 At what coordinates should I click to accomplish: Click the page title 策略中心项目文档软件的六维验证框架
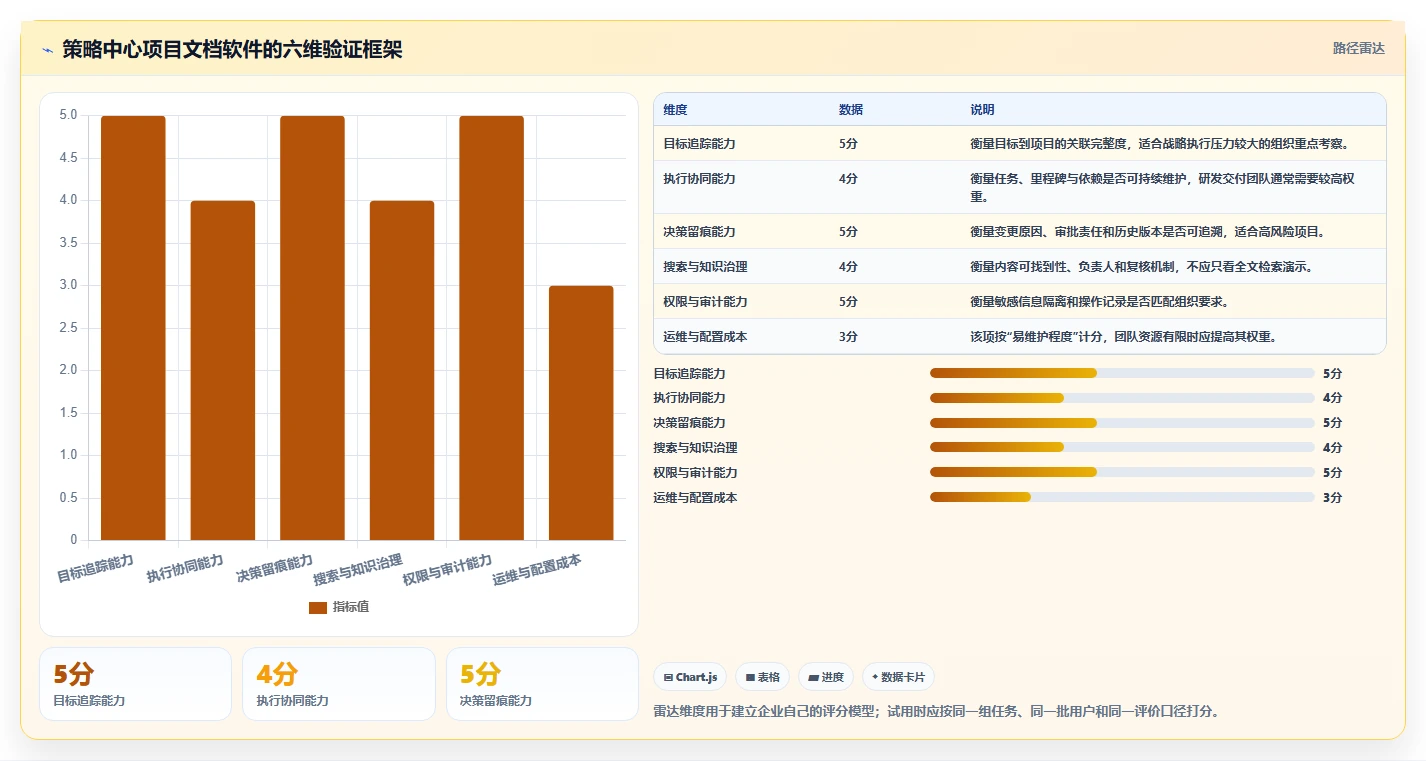click(232, 49)
